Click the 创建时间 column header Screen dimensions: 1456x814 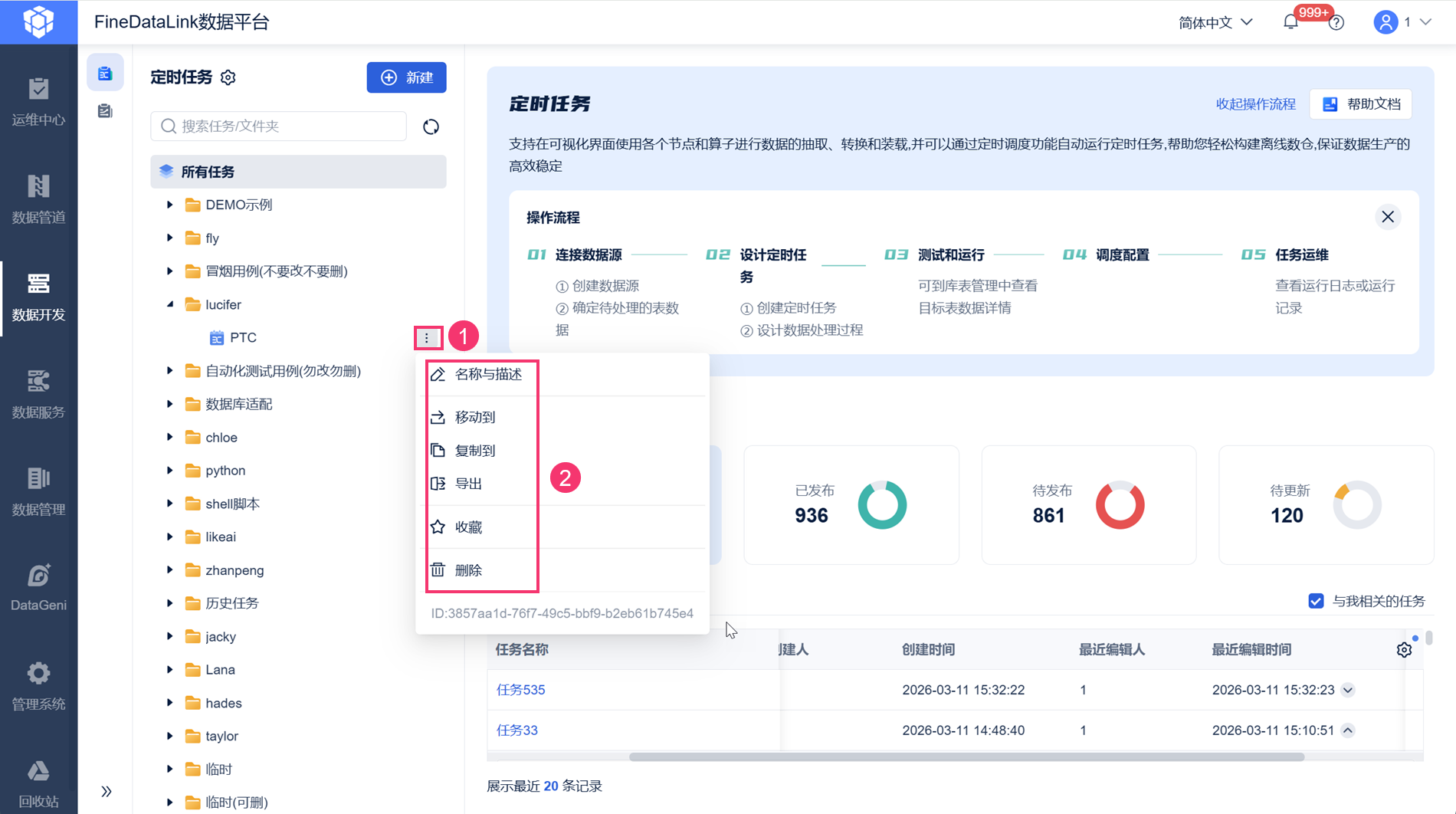928,650
